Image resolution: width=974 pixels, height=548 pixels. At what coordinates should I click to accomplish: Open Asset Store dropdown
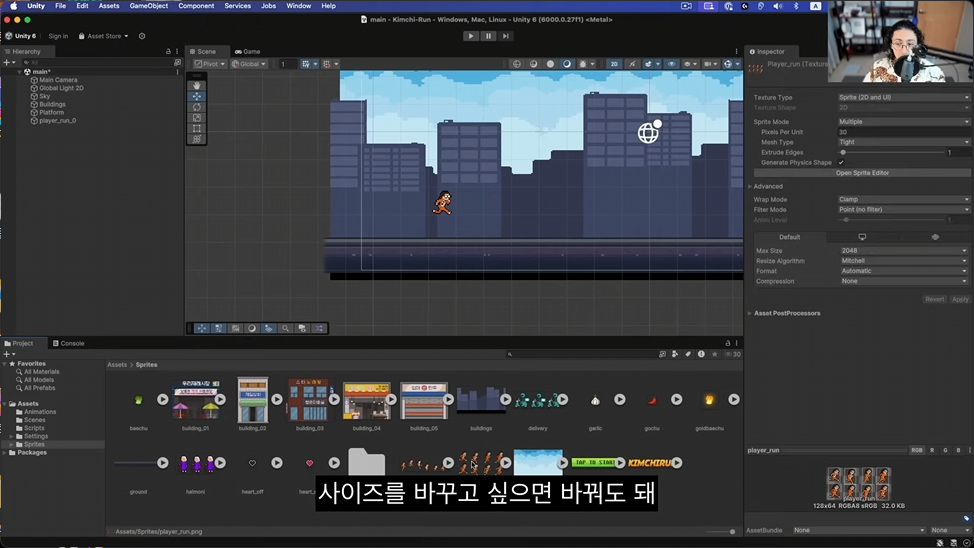[x=103, y=36]
